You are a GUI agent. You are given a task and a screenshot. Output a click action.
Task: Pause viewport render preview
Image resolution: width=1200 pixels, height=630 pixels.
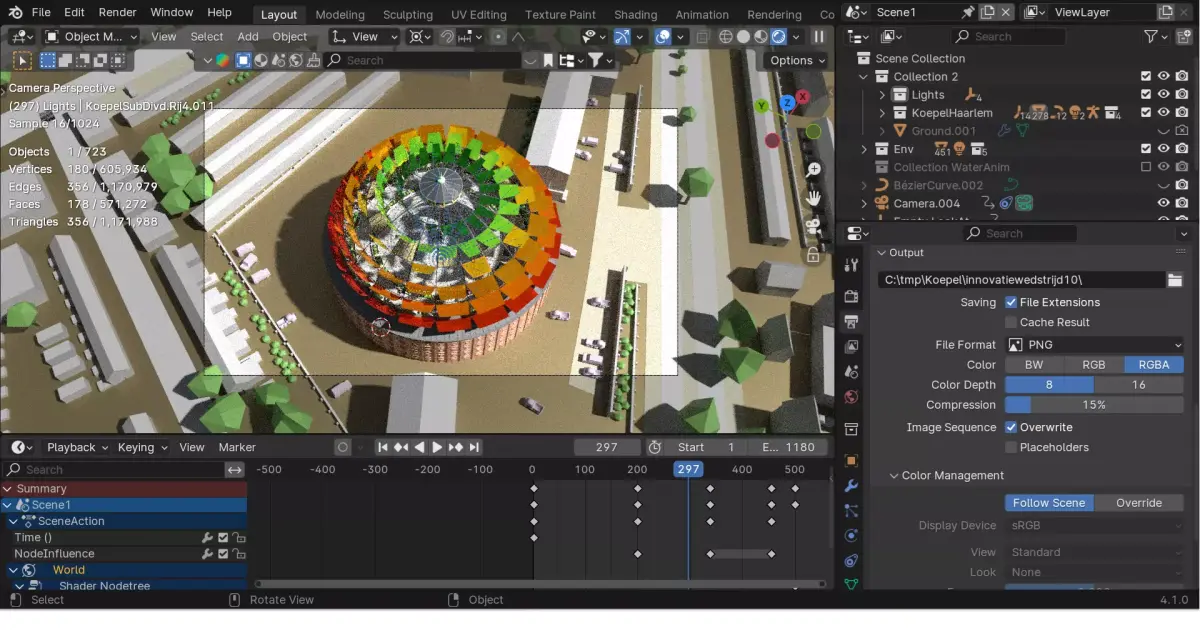(819, 37)
